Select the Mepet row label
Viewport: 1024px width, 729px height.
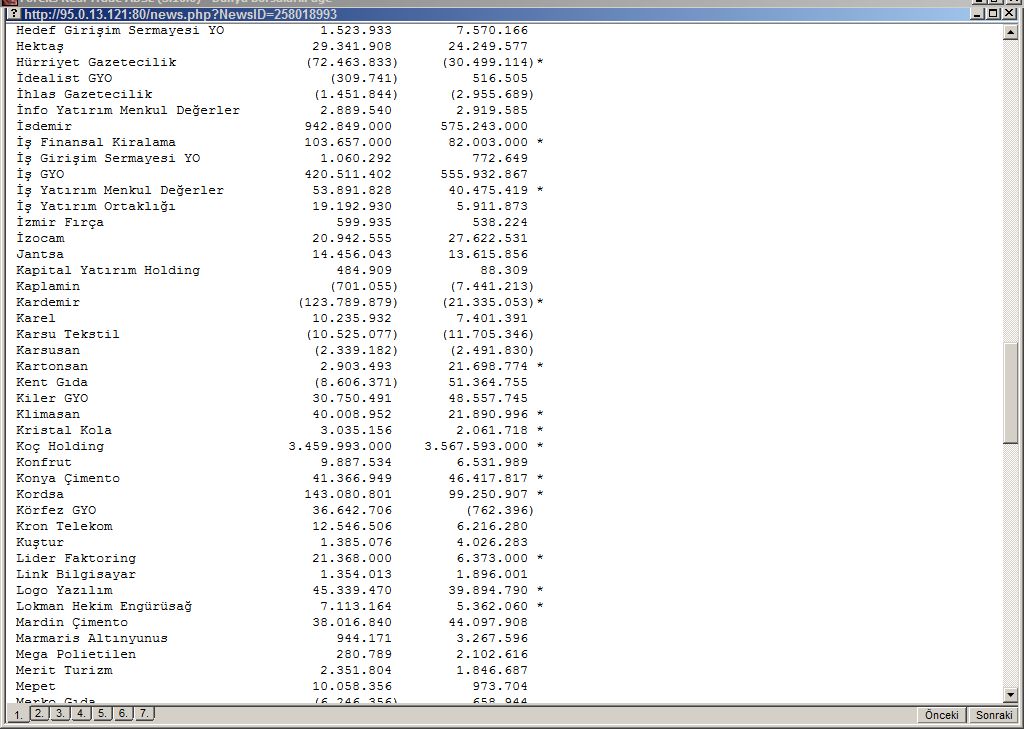click(x=36, y=687)
